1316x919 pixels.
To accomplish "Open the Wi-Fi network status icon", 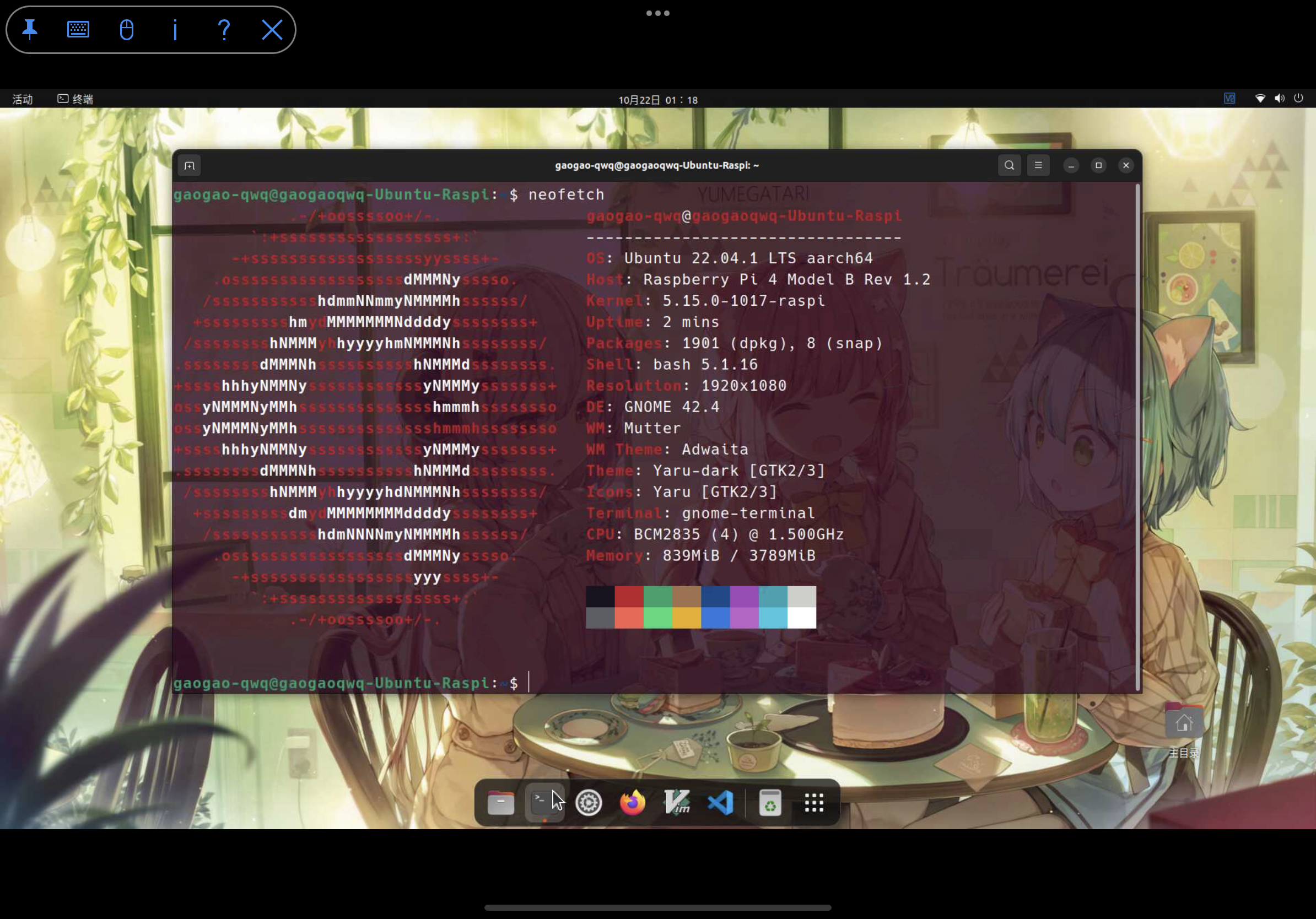I will pyautogui.click(x=1260, y=99).
